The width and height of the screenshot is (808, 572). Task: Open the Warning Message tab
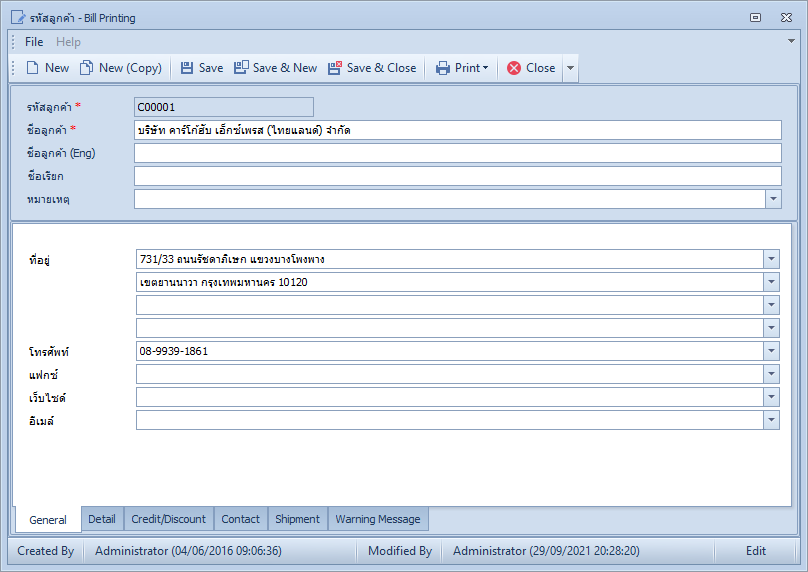(378, 519)
